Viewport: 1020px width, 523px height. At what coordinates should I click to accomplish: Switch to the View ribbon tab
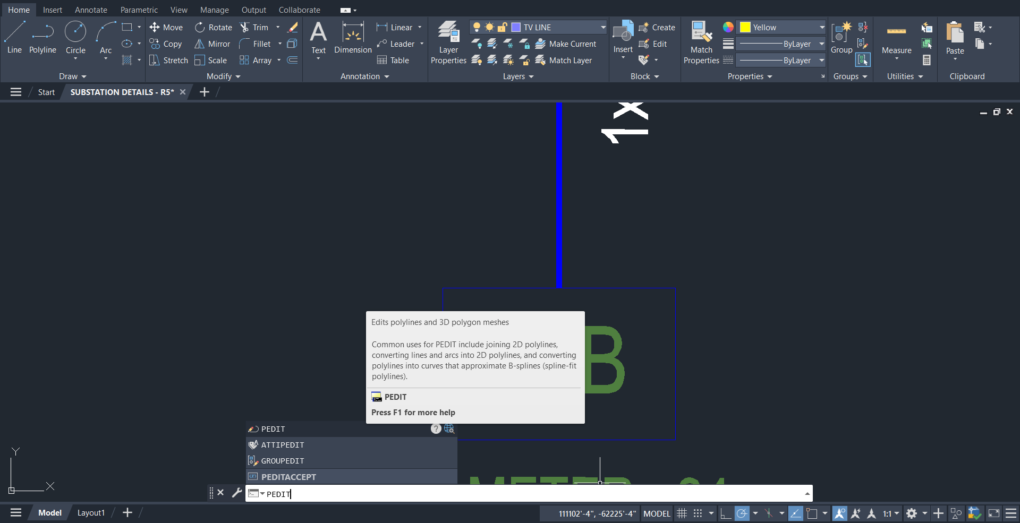179,10
